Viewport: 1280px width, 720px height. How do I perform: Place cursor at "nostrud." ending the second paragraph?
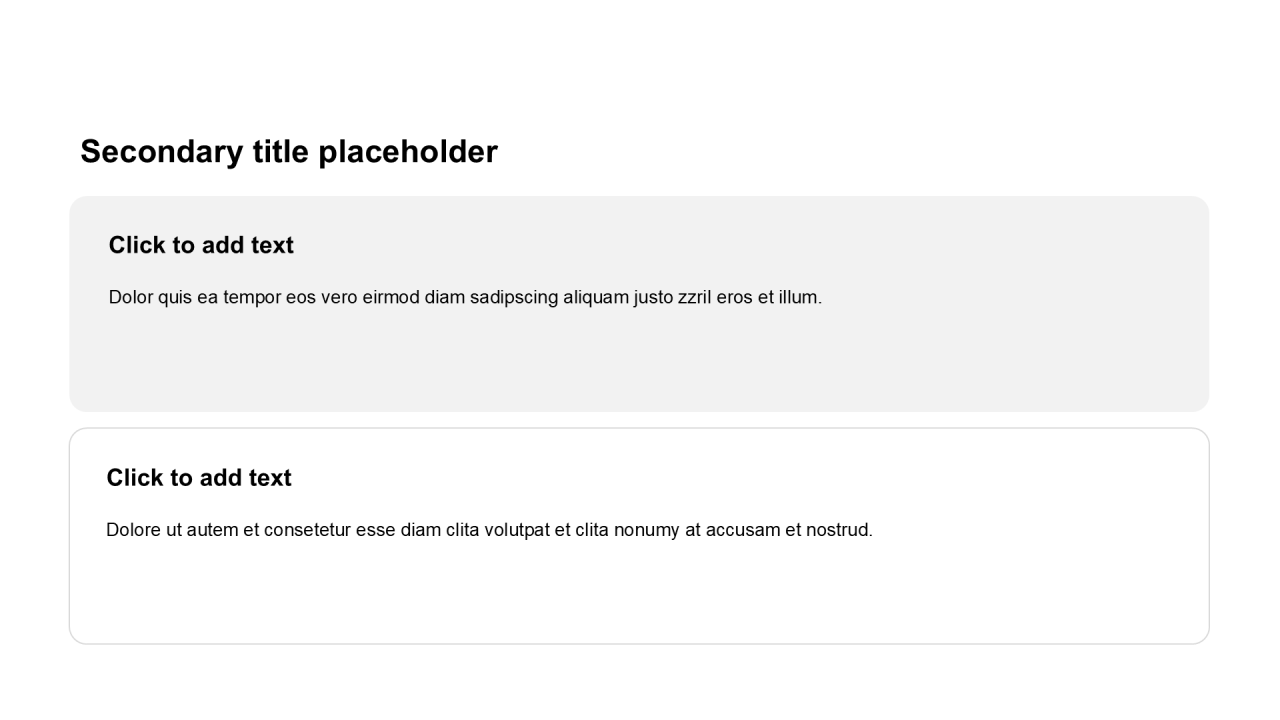(842, 530)
